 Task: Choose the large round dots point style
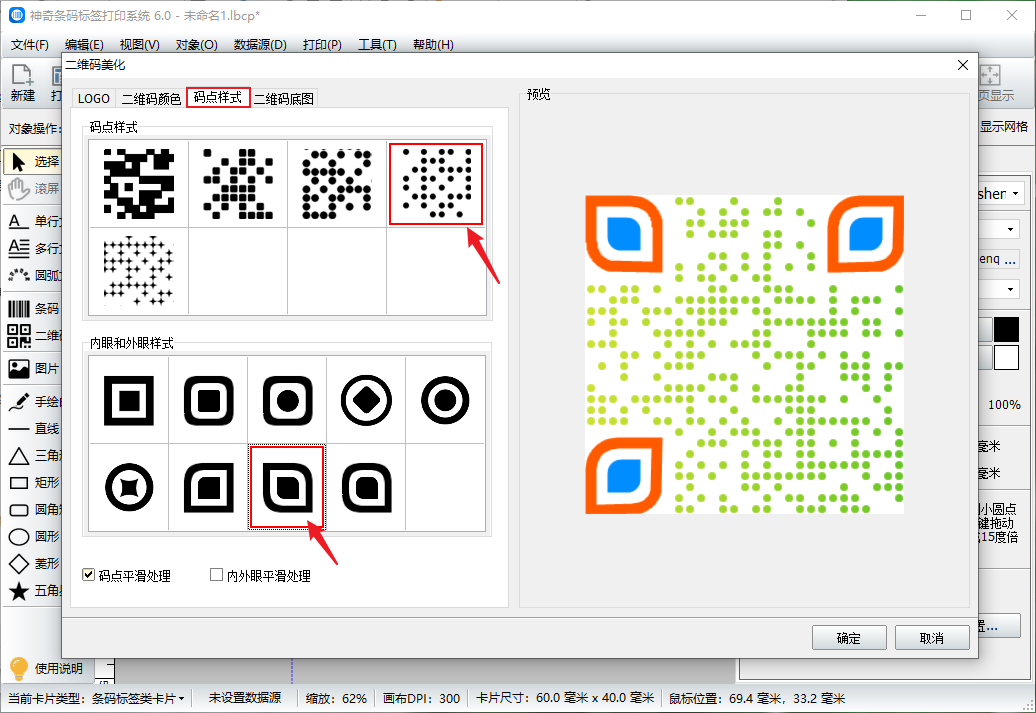(337, 184)
